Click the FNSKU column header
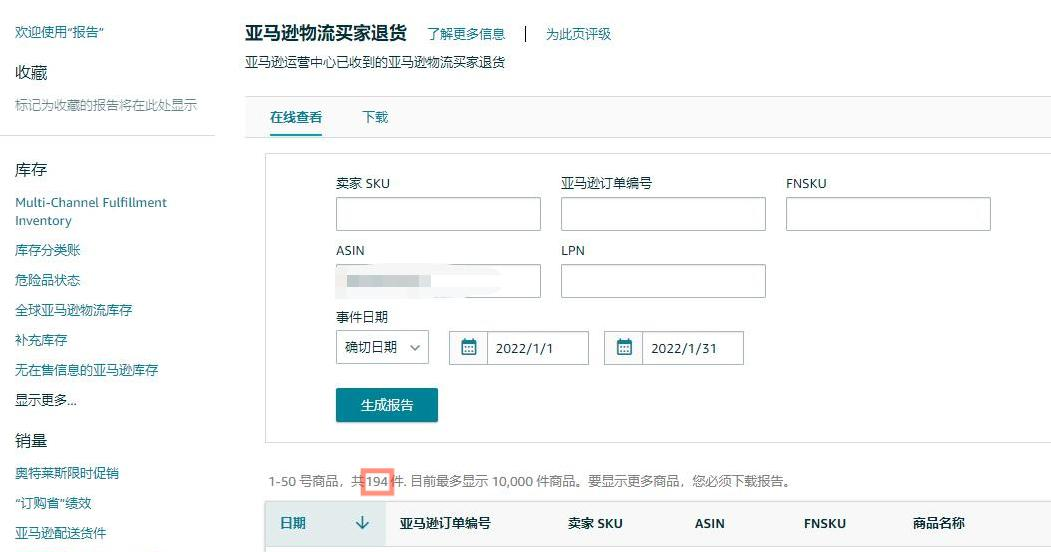The height and width of the screenshot is (552, 1051). tap(824, 523)
